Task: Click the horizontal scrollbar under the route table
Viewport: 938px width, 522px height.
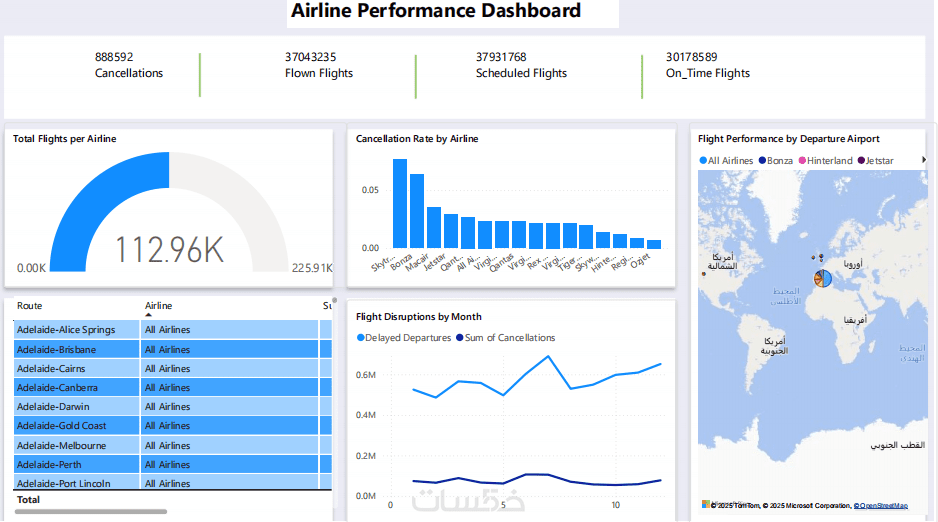Action: tap(91, 511)
